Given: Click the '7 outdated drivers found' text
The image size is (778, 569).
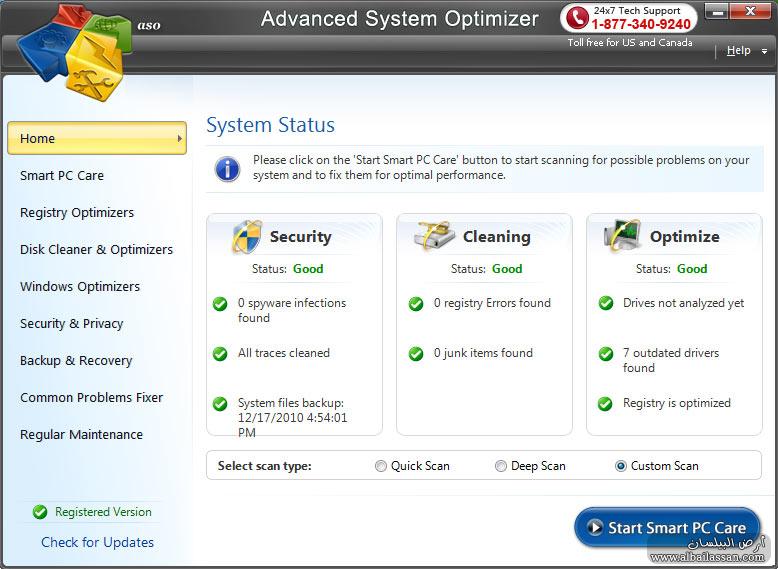Looking at the screenshot, I should [x=671, y=360].
